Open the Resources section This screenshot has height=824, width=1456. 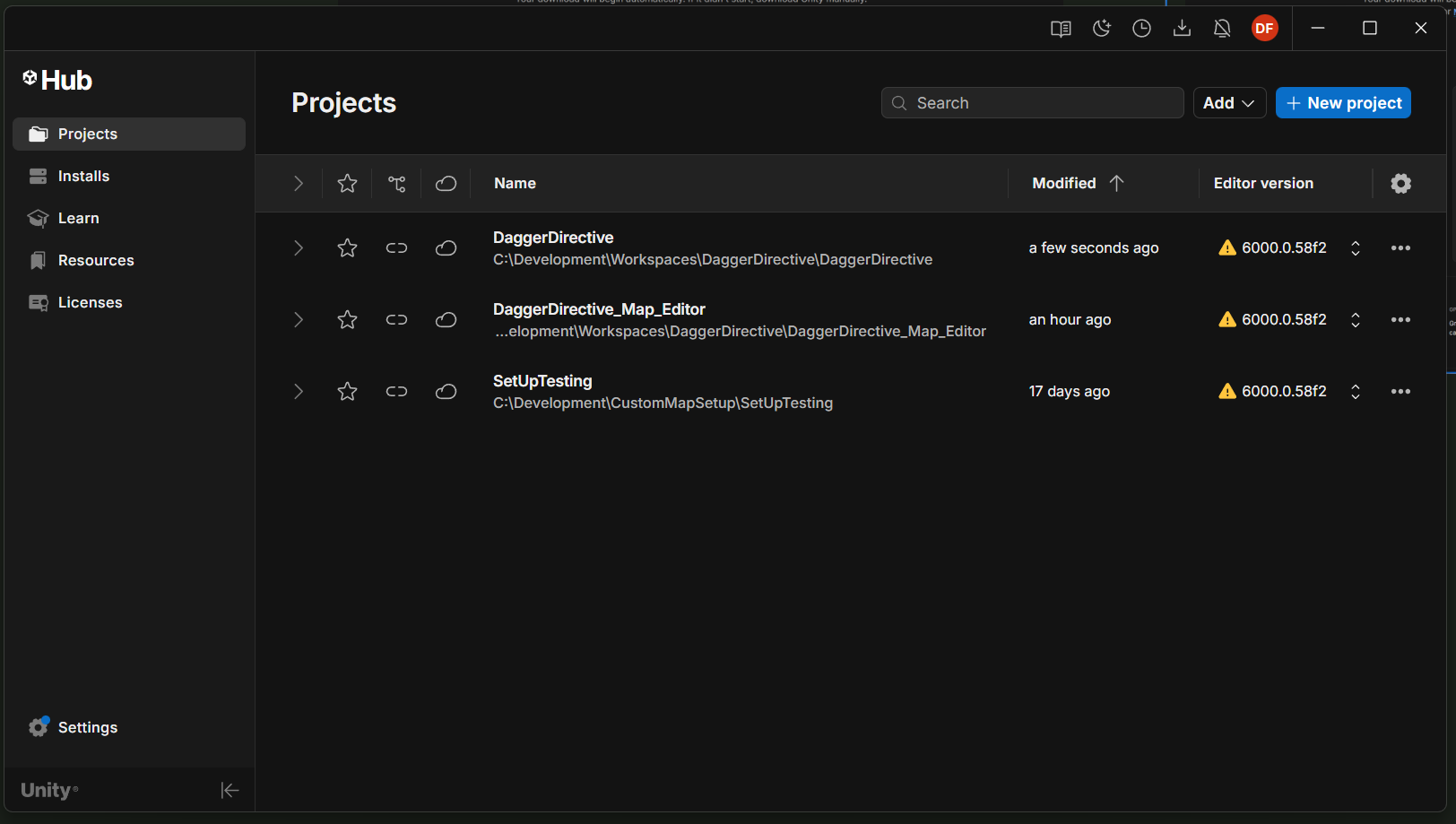click(x=129, y=260)
